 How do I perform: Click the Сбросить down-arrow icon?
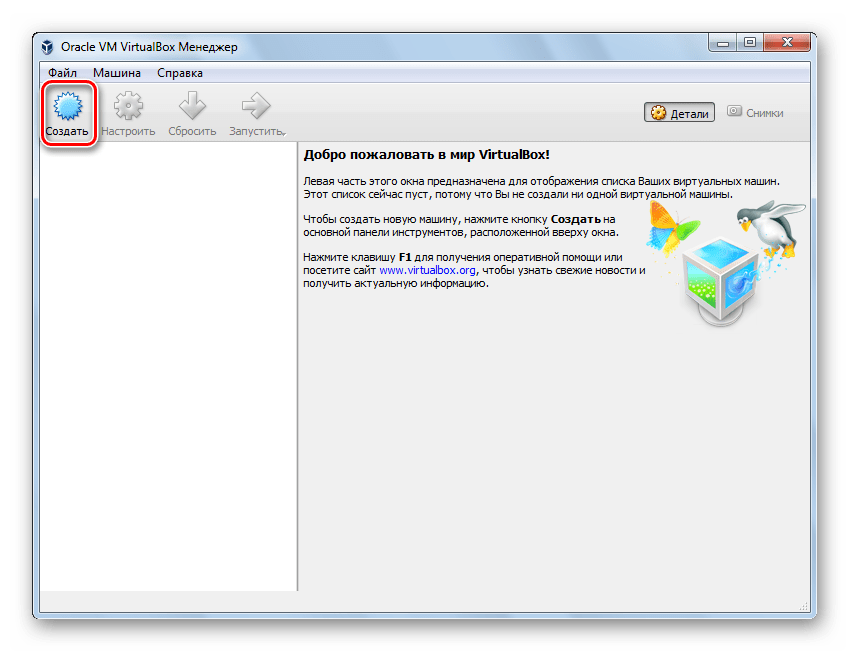(192, 106)
